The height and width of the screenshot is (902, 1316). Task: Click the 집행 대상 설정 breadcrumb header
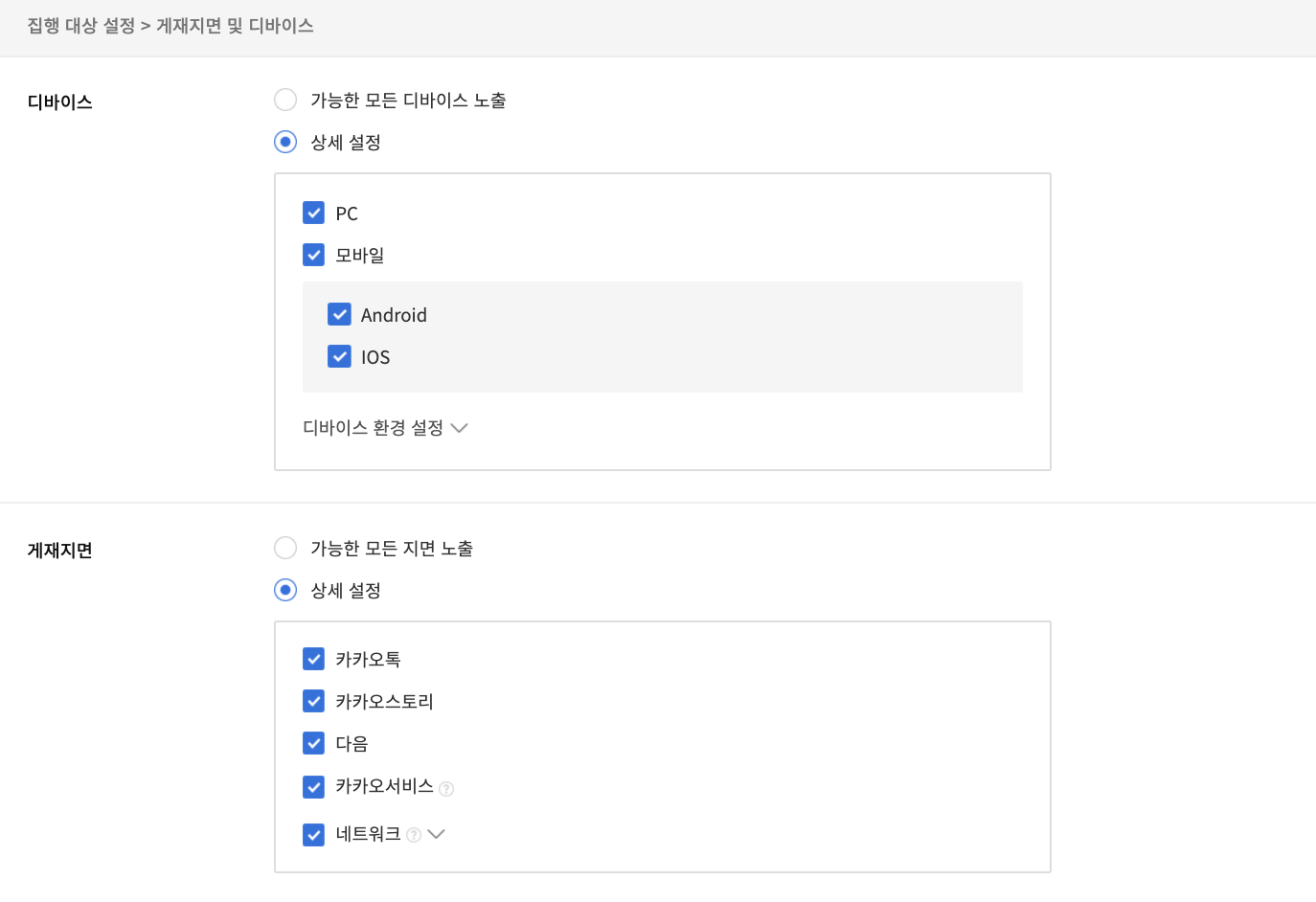coord(80,26)
